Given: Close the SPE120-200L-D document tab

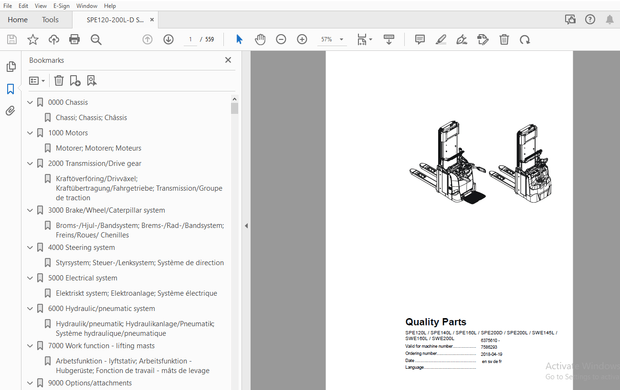Looking at the screenshot, I should [x=152, y=20].
